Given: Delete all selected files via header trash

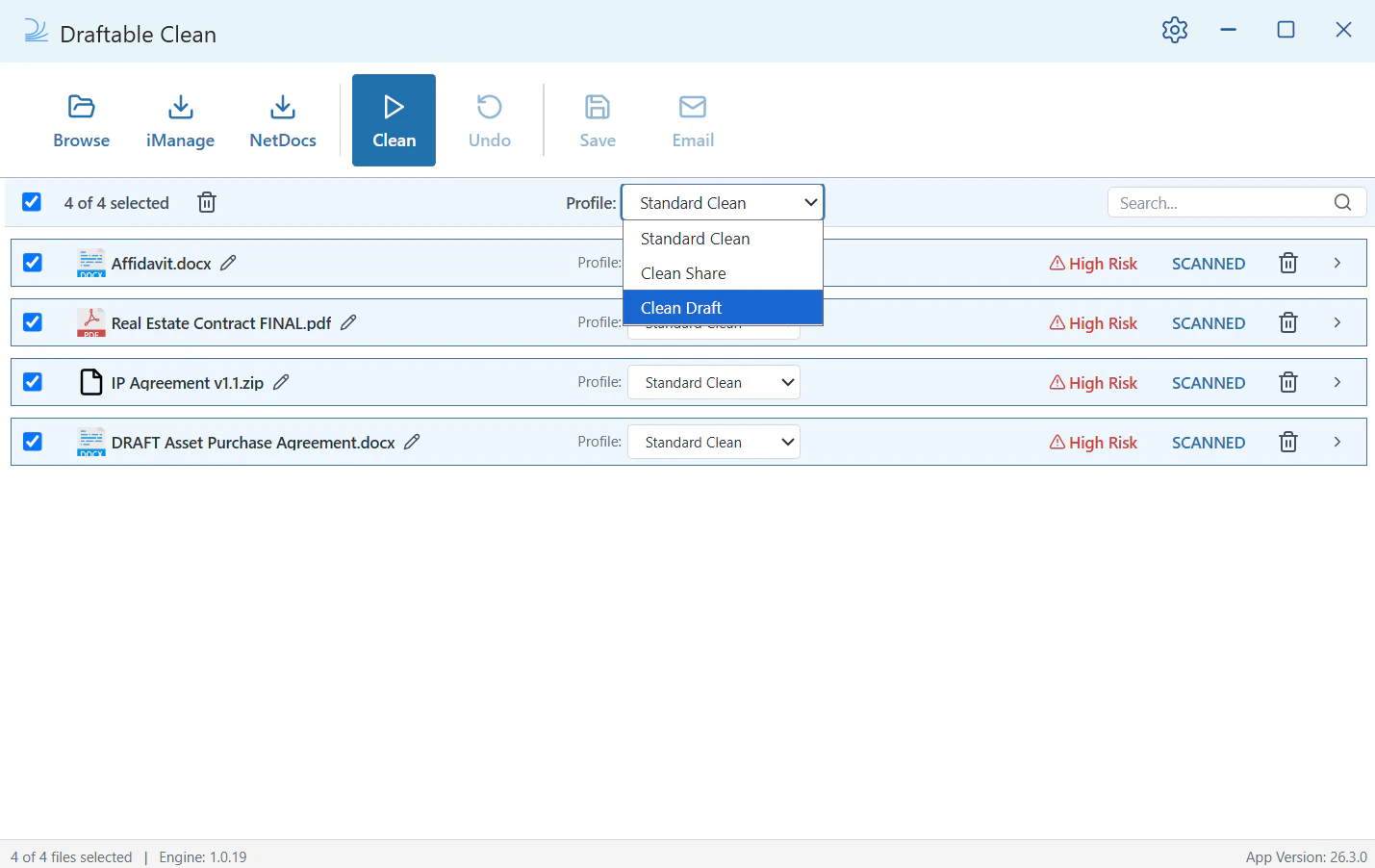Looking at the screenshot, I should click(x=207, y=202).
